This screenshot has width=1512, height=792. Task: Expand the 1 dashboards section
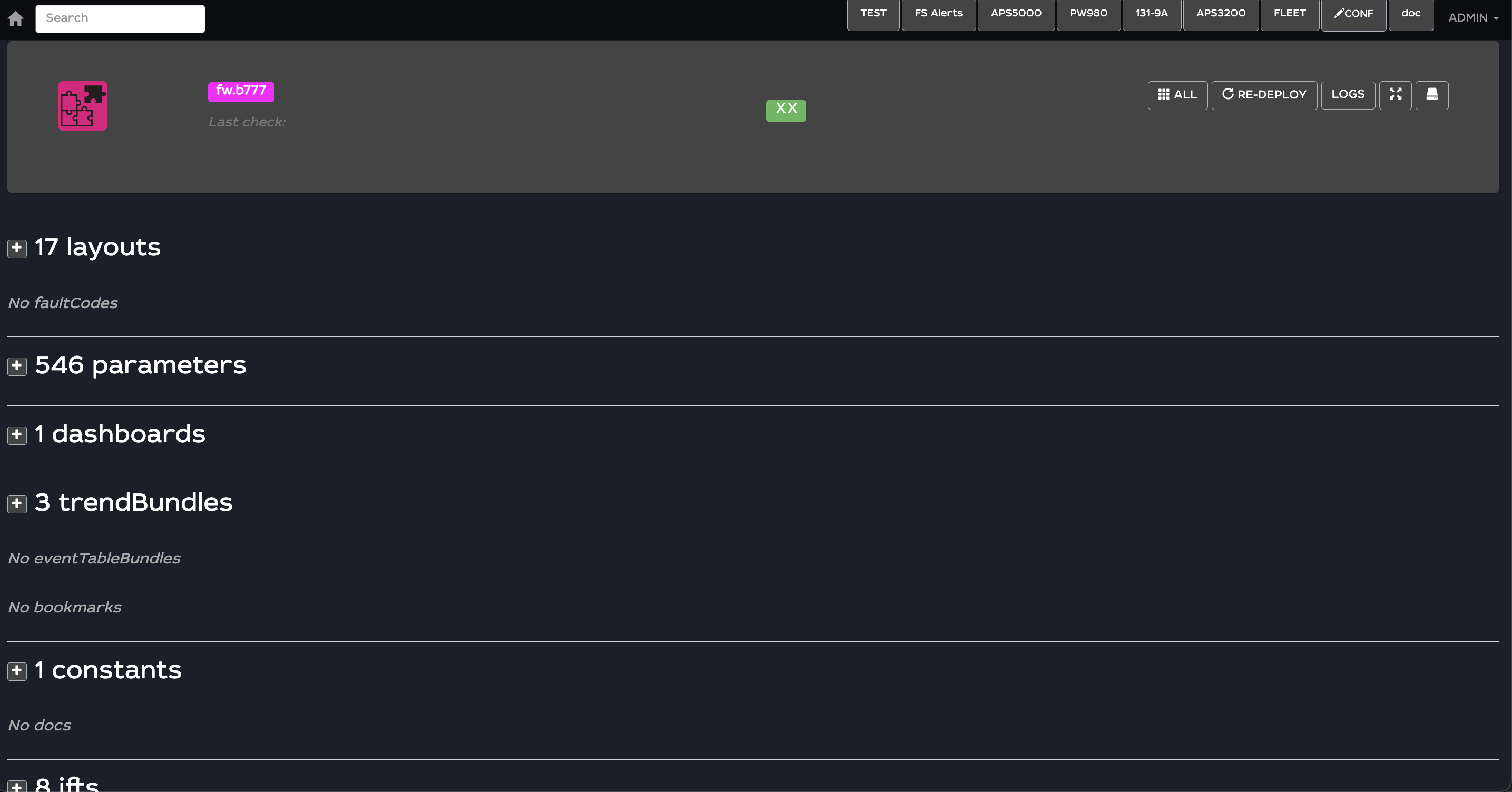pyautogui.click(x=17, y=435)
